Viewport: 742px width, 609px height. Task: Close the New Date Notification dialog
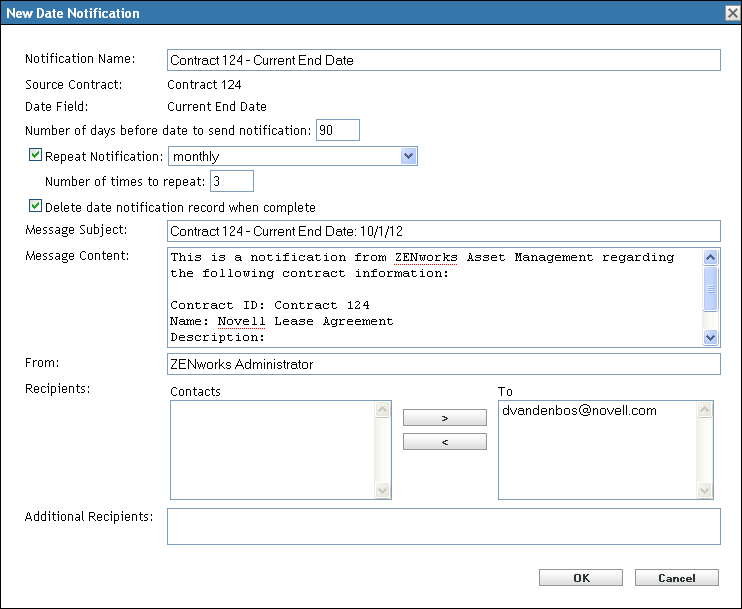(731, 13)
